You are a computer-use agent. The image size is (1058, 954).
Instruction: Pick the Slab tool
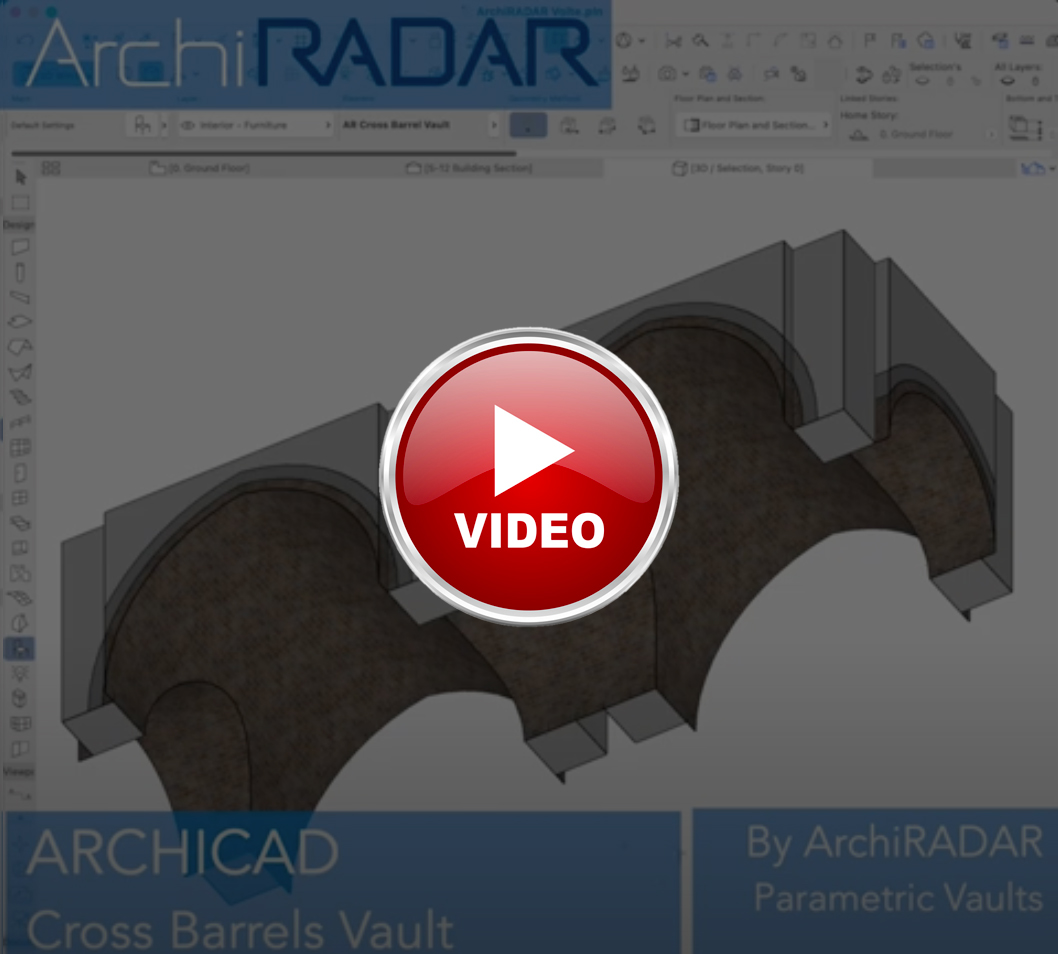(20, 322)
